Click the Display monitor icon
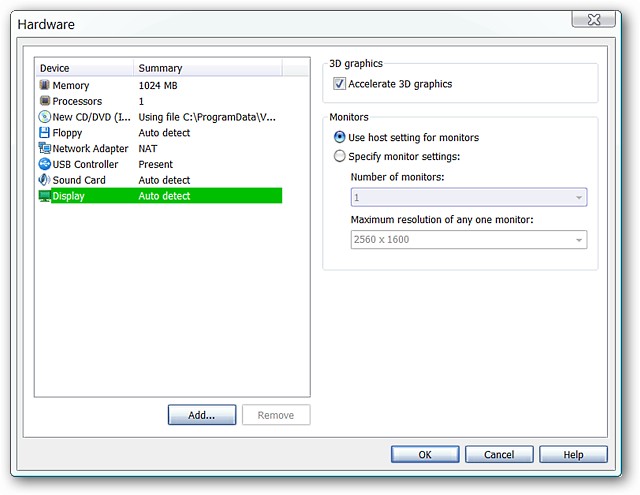 coord(44,196)
